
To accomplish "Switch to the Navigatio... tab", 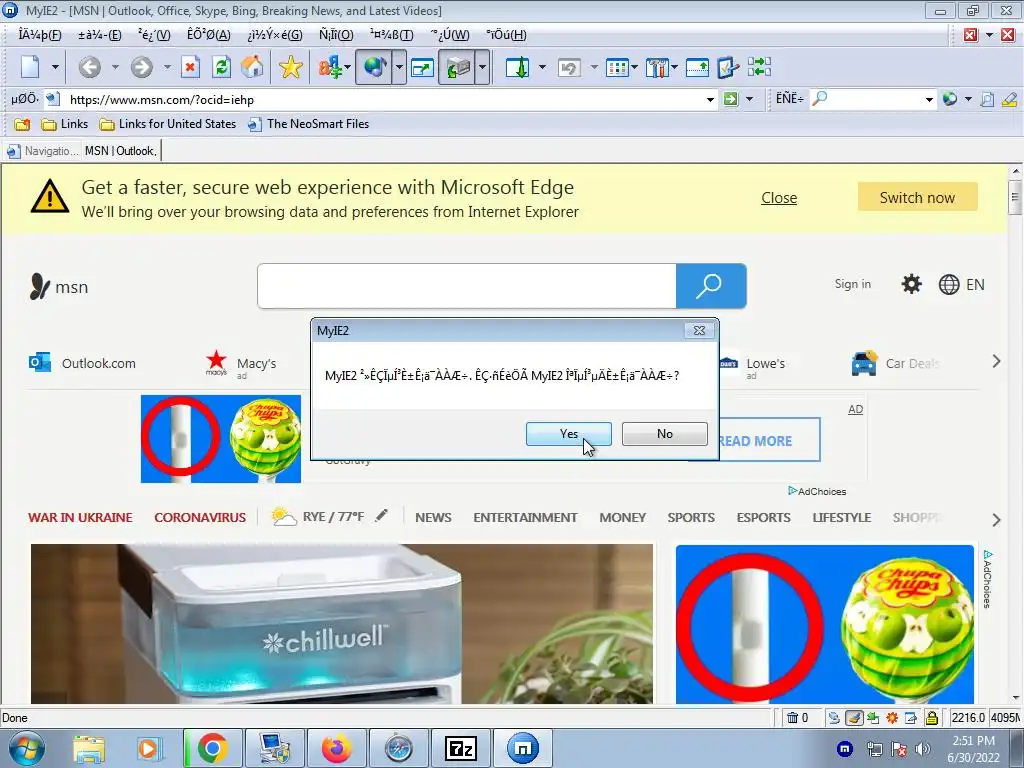I will [x=42, y=151].
